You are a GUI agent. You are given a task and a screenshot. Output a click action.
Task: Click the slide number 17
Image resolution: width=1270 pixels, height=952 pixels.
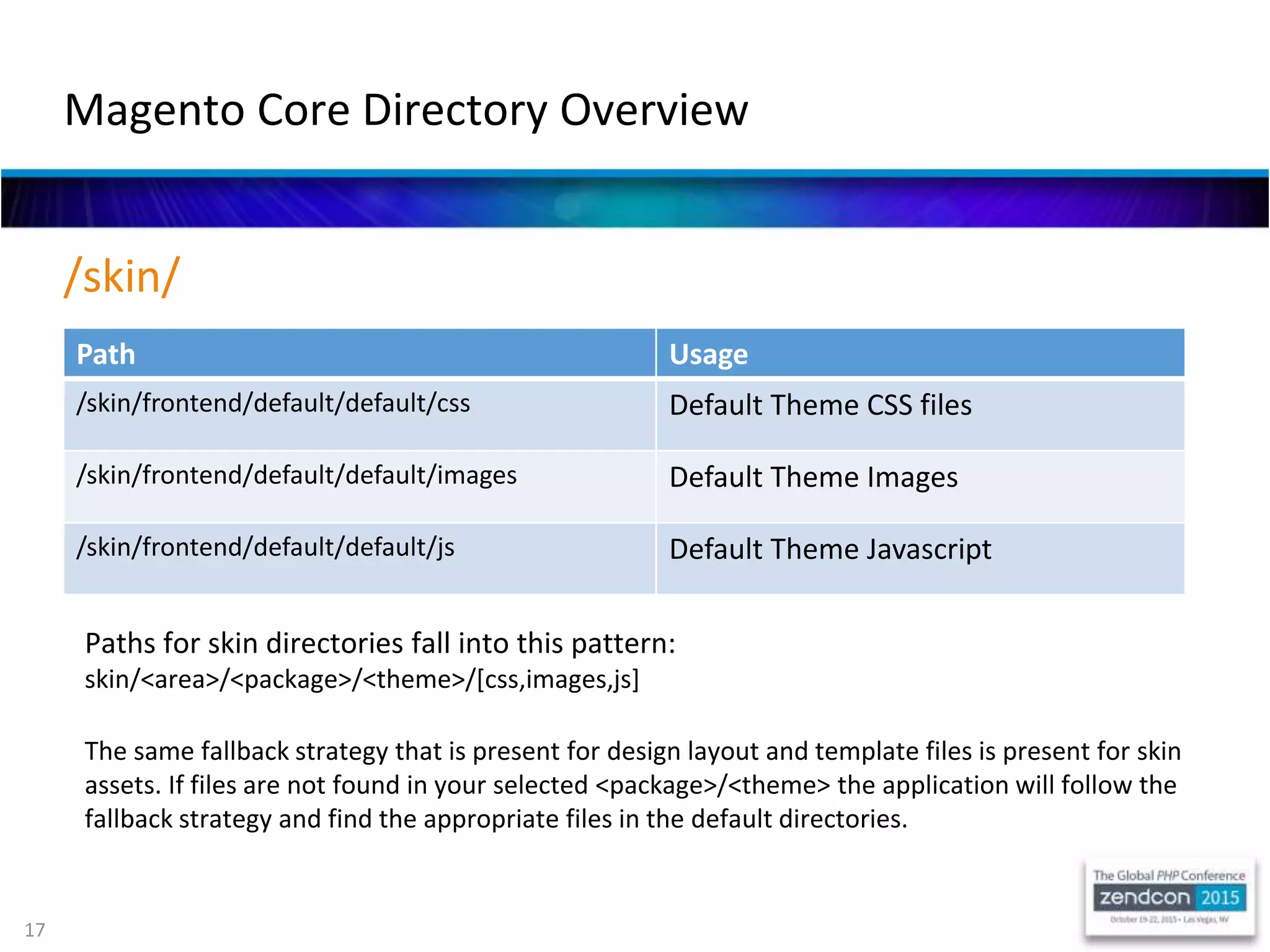(x=35, y=930)
